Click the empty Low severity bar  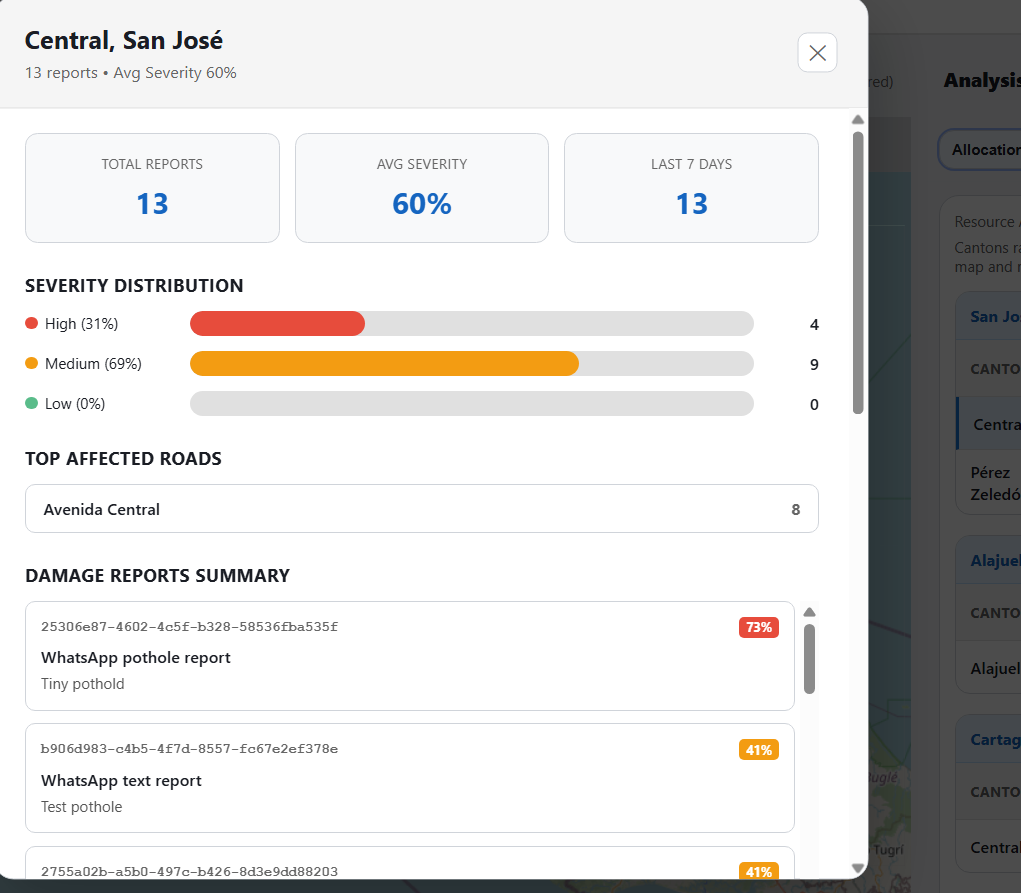click(x=471, y=403)
